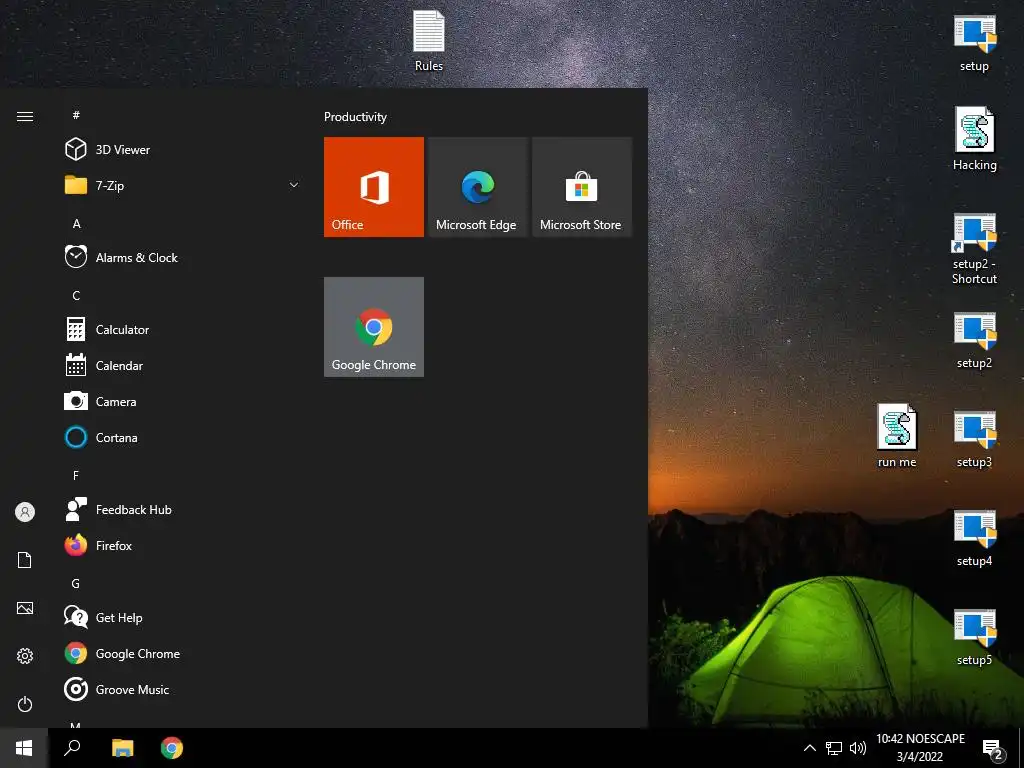Launch the Camera app

point(182,402)
